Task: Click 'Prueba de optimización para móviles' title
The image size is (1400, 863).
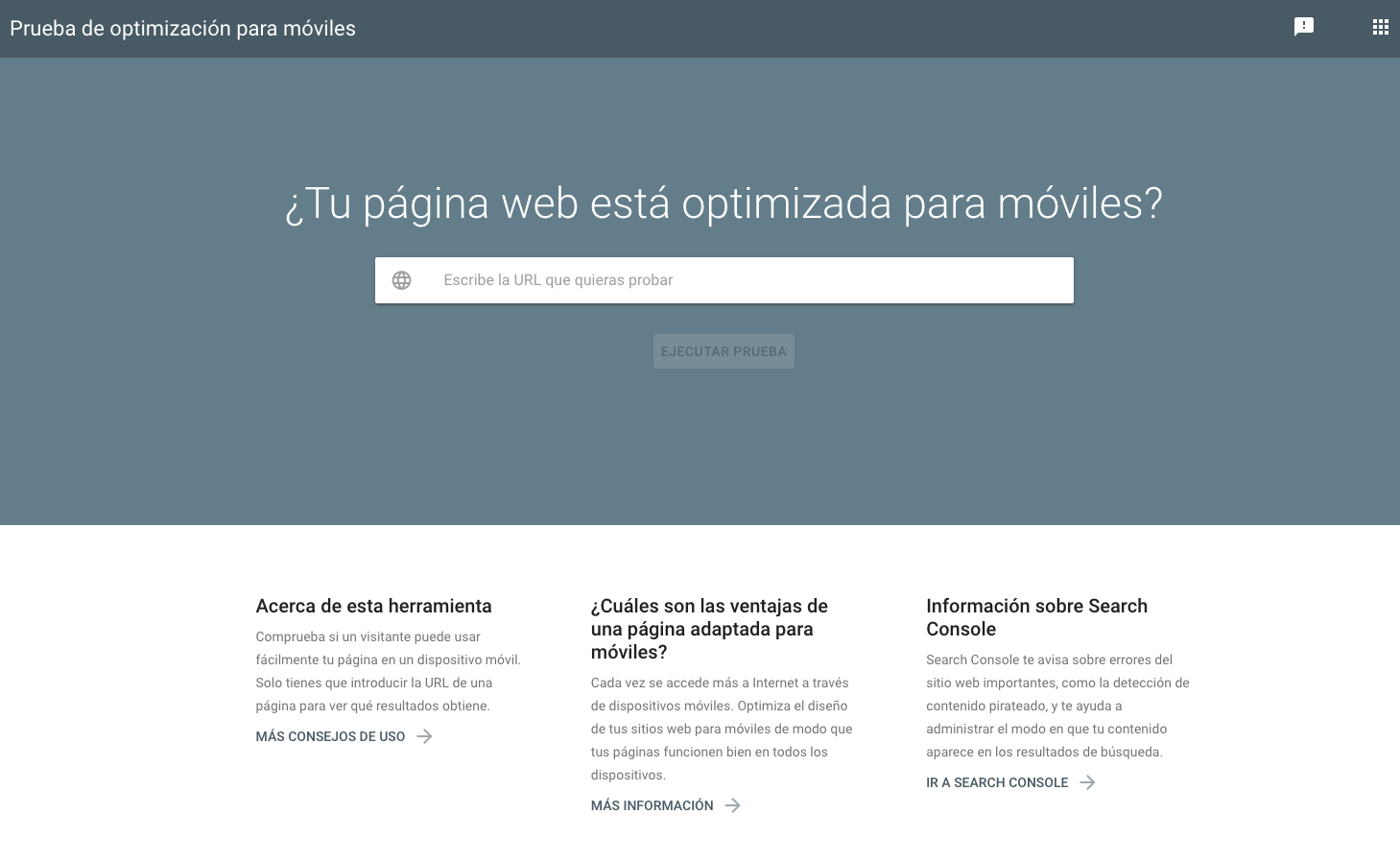Action: [x=182, y=29]
